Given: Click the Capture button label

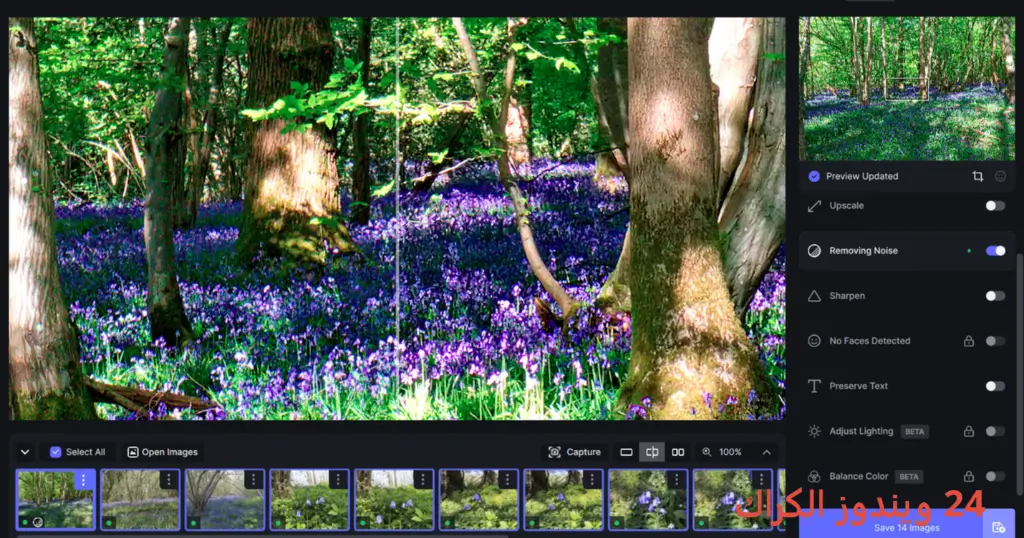Looking at the screenshot, I should click(583, 452).
